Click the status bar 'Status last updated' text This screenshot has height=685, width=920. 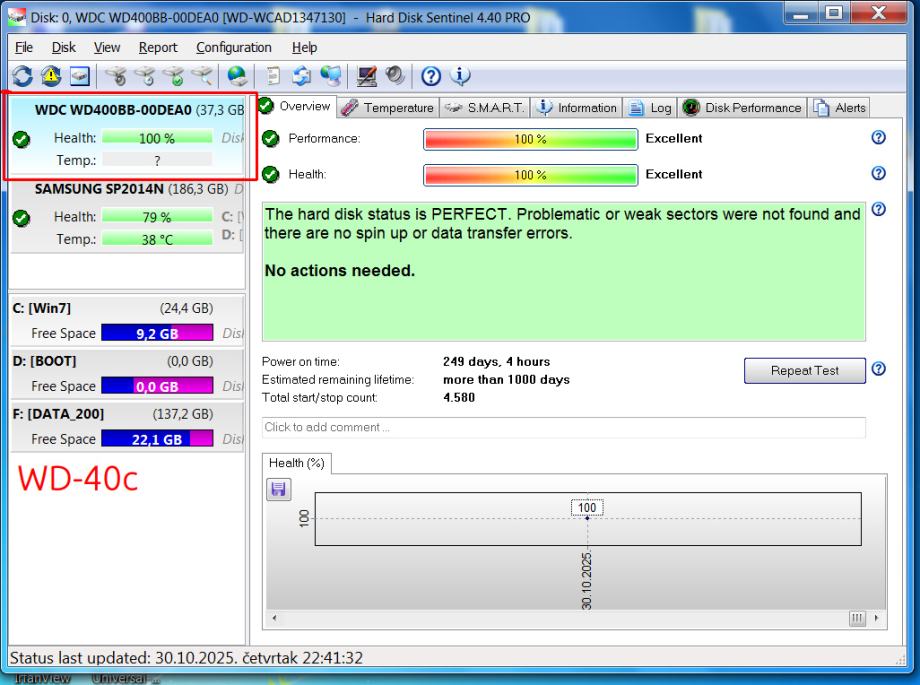point(187,657)
